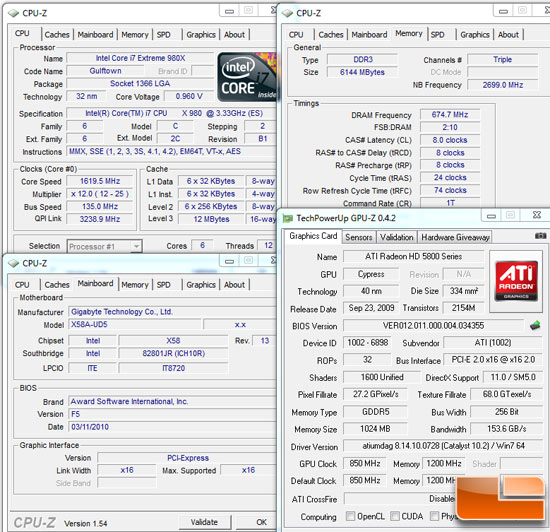Viewport: 550px width, 532px height.
Task: Click the GPU-Z Device ID 1002 - 6898 field
Action: point(367,343)
